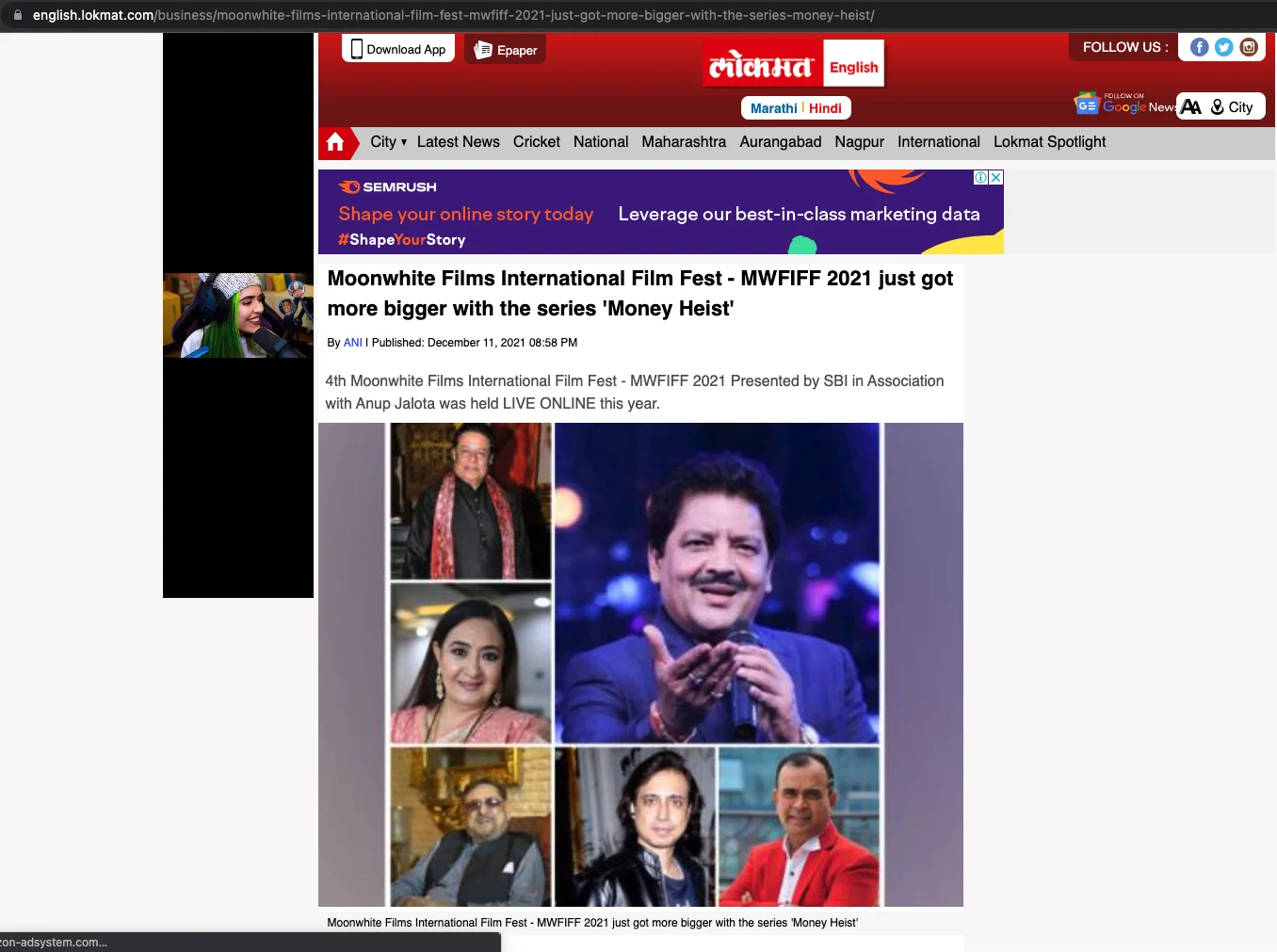Go to Cricket section
This screenshot has height=952, width=1277.
pyautogui.click(x=537, y=142)
